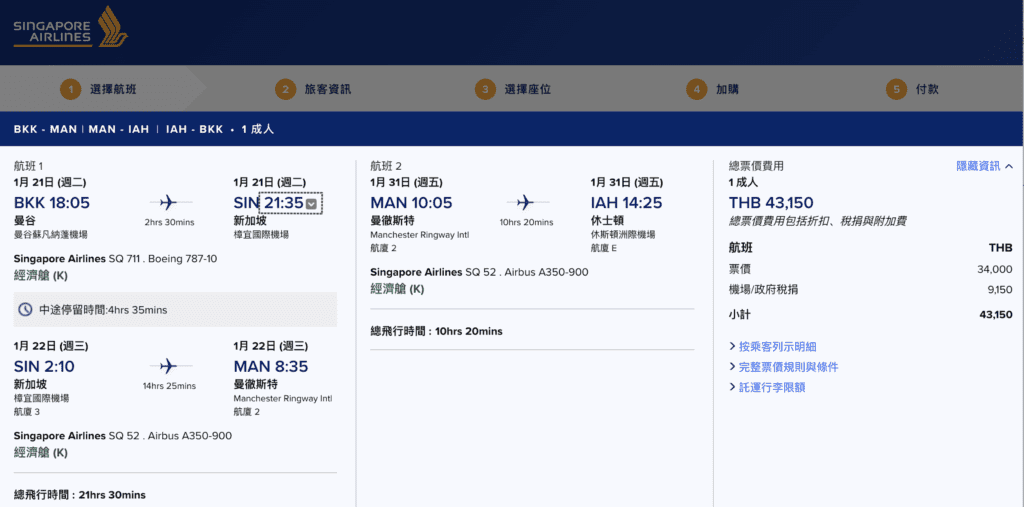Click 總飛行時間 : 10hrs 20mins text

pos(436,331)
